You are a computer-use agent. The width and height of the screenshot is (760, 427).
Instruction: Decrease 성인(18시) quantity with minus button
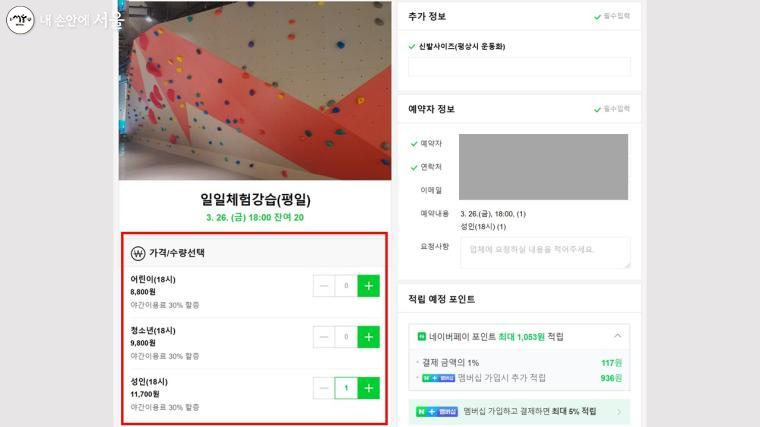pyautogui.click(x=324, y=388)
